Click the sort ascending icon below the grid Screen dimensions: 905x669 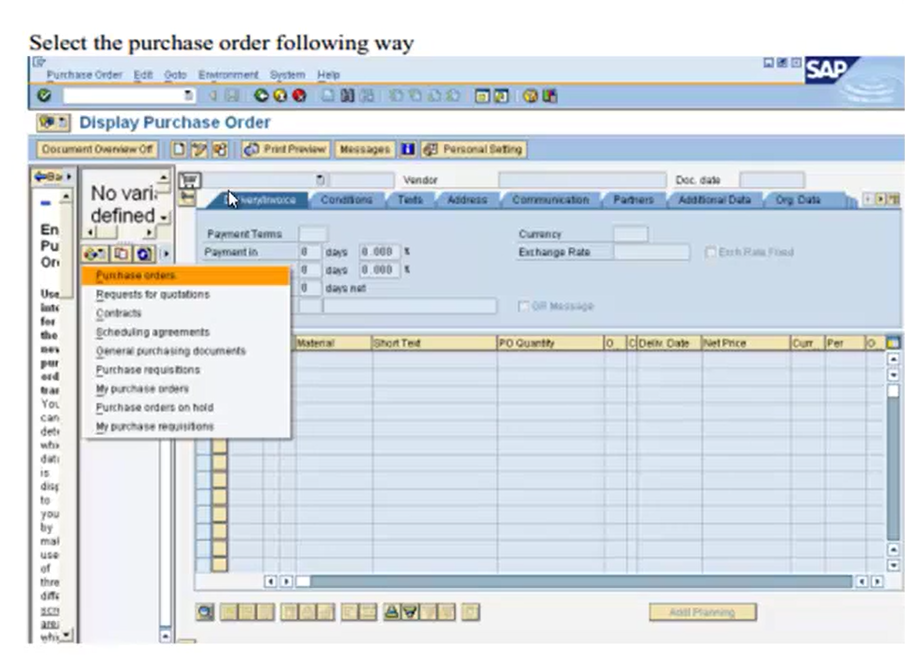coord(391,612)
